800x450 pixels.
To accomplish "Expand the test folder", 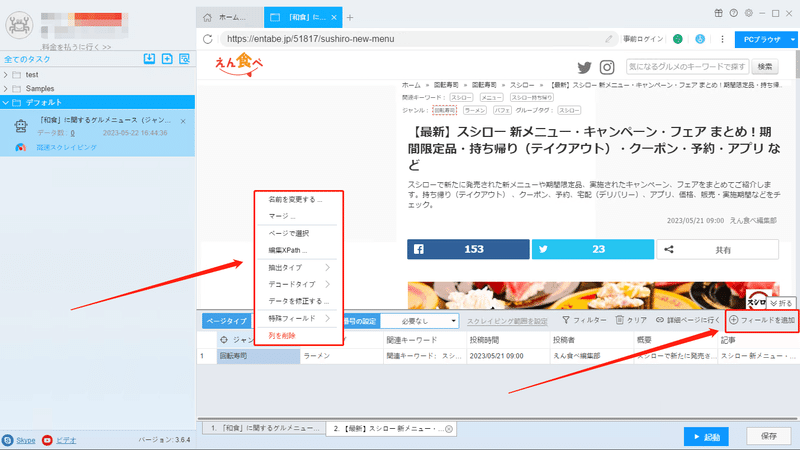I will [x=6, y=74].
